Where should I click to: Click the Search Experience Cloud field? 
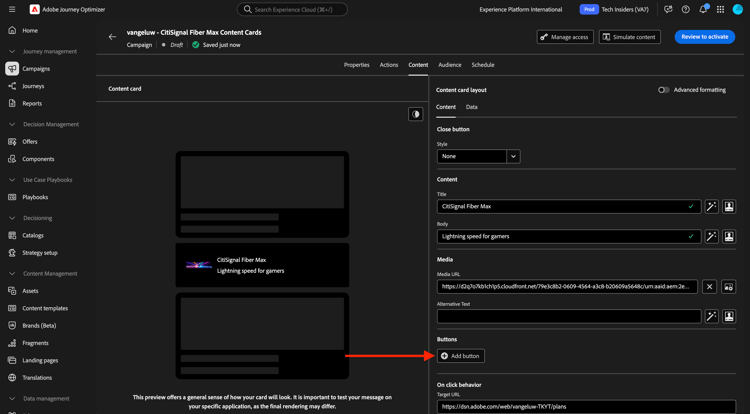tap(292, 9)
